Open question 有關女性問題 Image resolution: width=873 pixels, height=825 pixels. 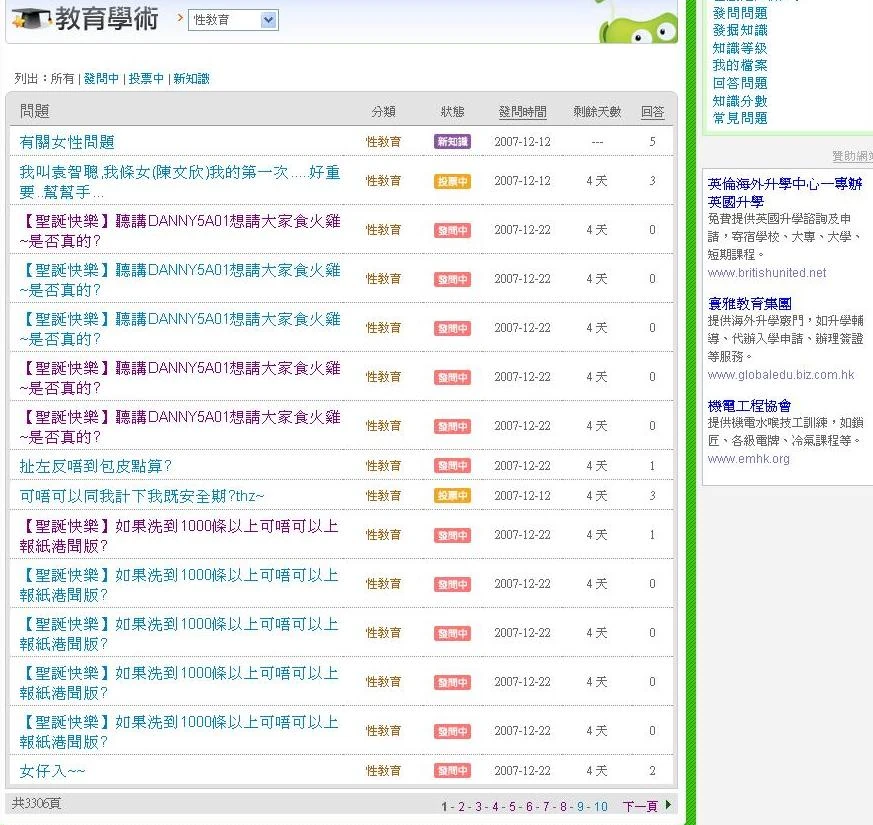pos(67,142)
